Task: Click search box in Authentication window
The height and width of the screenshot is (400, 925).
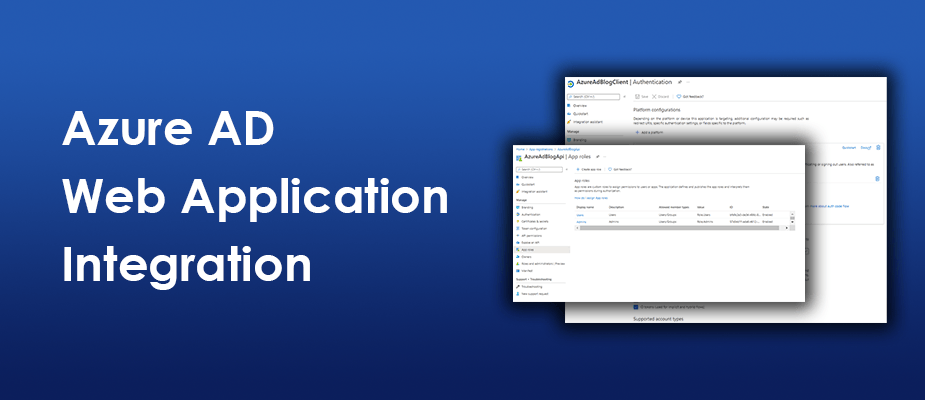Action: pos(593,97)
